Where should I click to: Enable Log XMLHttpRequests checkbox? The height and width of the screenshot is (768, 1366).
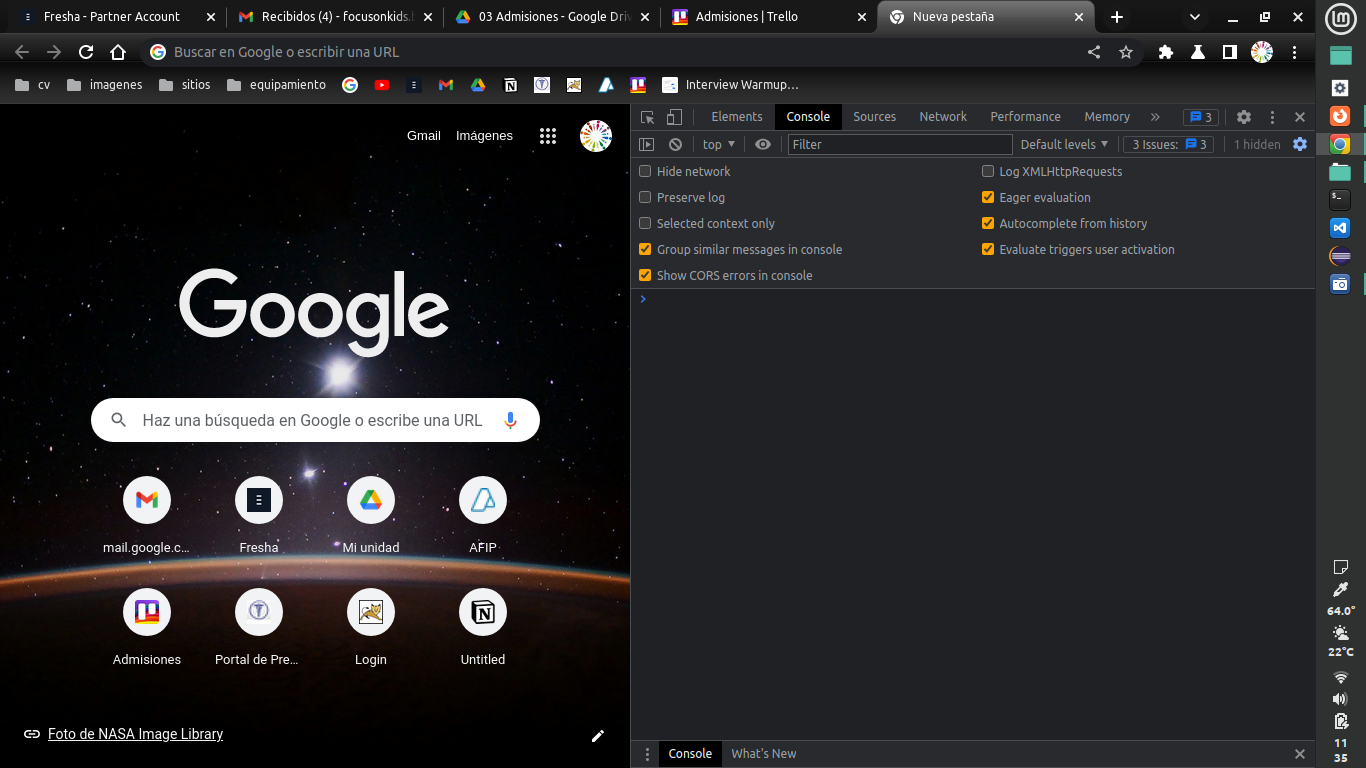point(988,171)
